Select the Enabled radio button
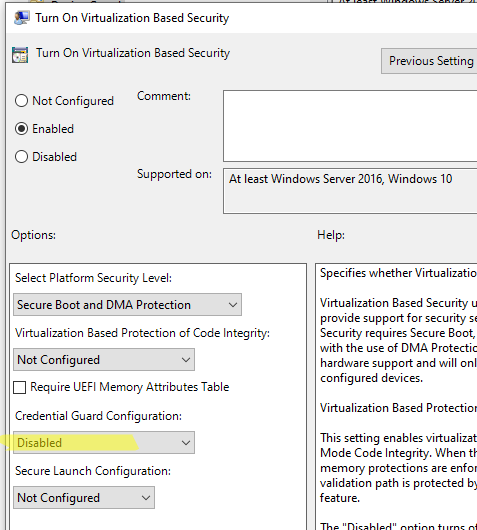 (x=21, y=129)
